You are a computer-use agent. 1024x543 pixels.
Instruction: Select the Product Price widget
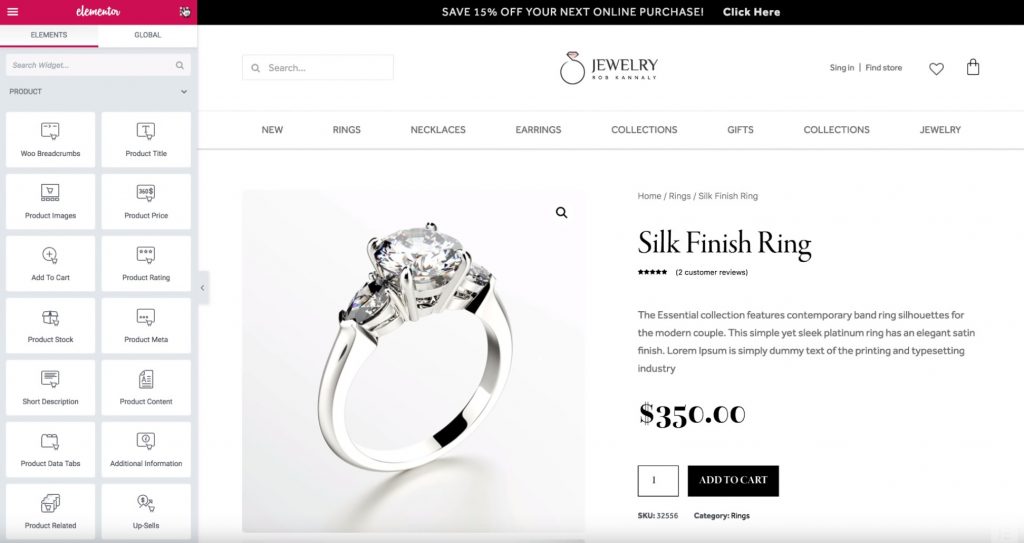click(146, 201)
